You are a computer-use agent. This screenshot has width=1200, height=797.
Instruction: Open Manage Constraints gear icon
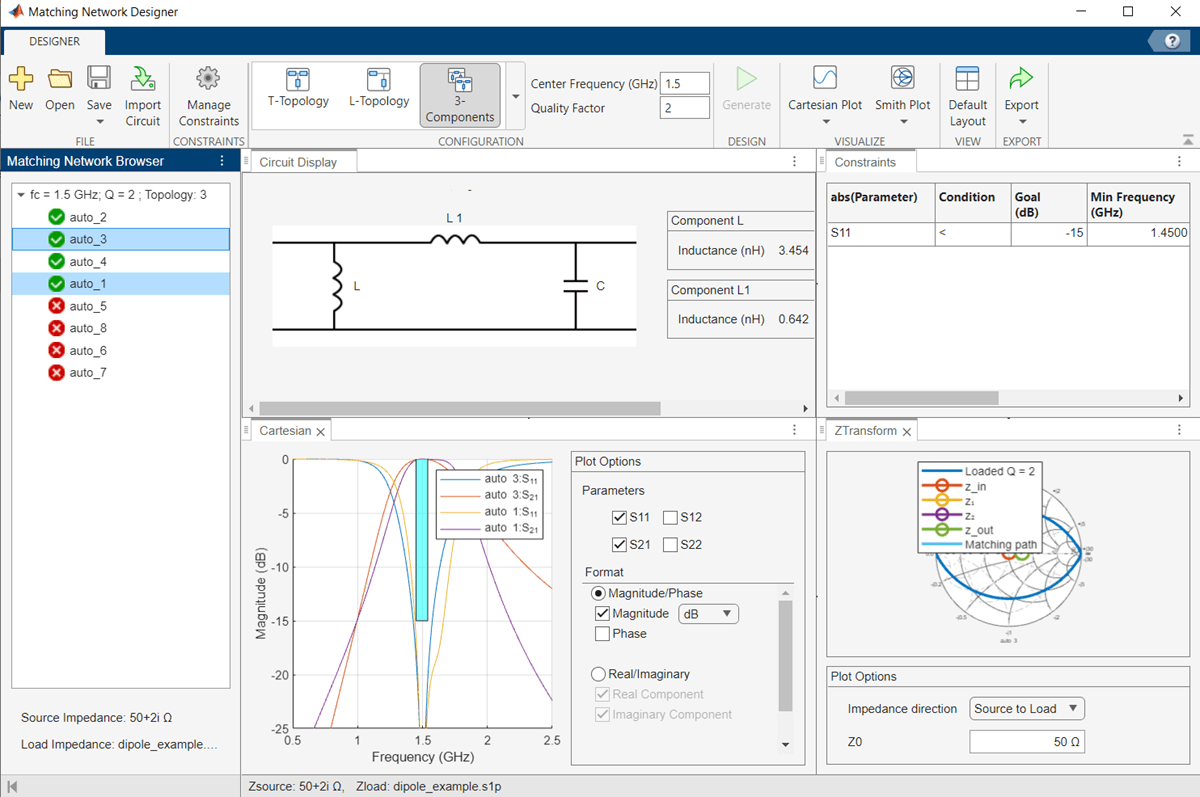tap(208, 80)
